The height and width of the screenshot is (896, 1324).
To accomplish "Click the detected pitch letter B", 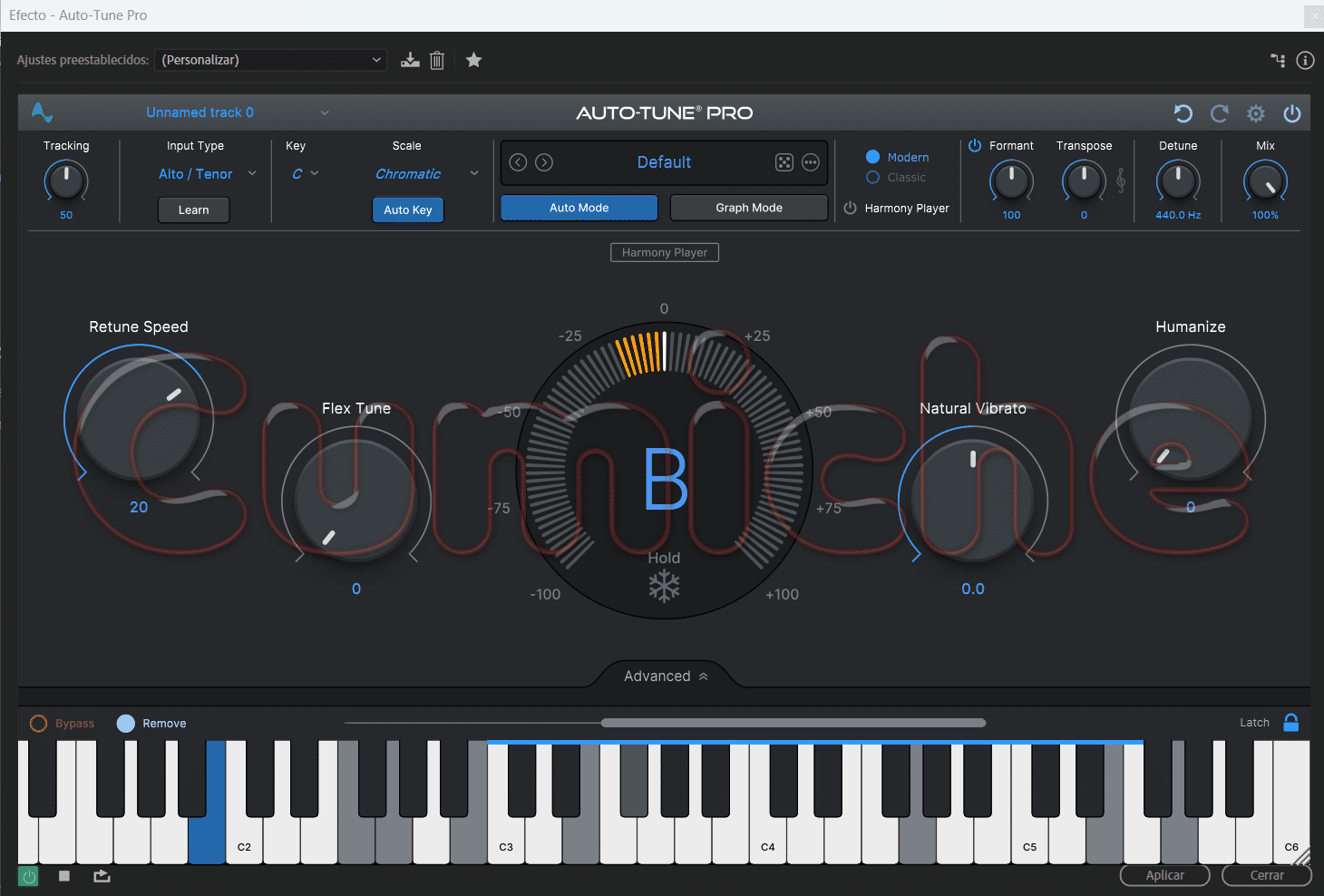I will pos(666,479).
